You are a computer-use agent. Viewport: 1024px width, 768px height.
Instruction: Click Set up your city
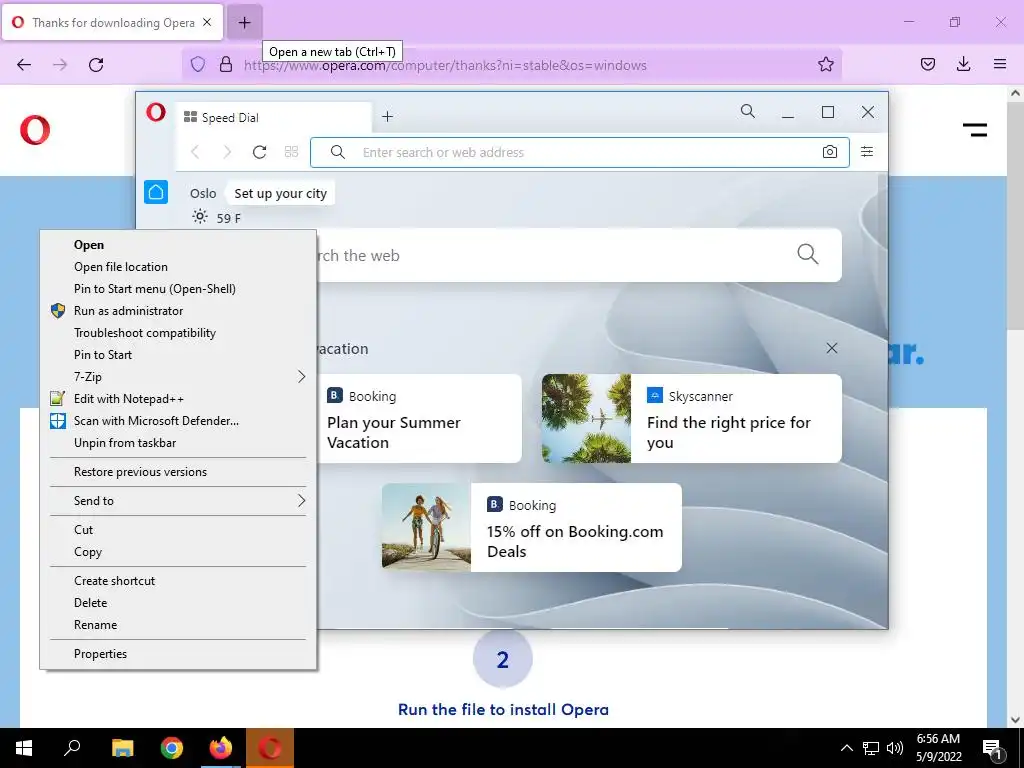click(x=280, y=193)
